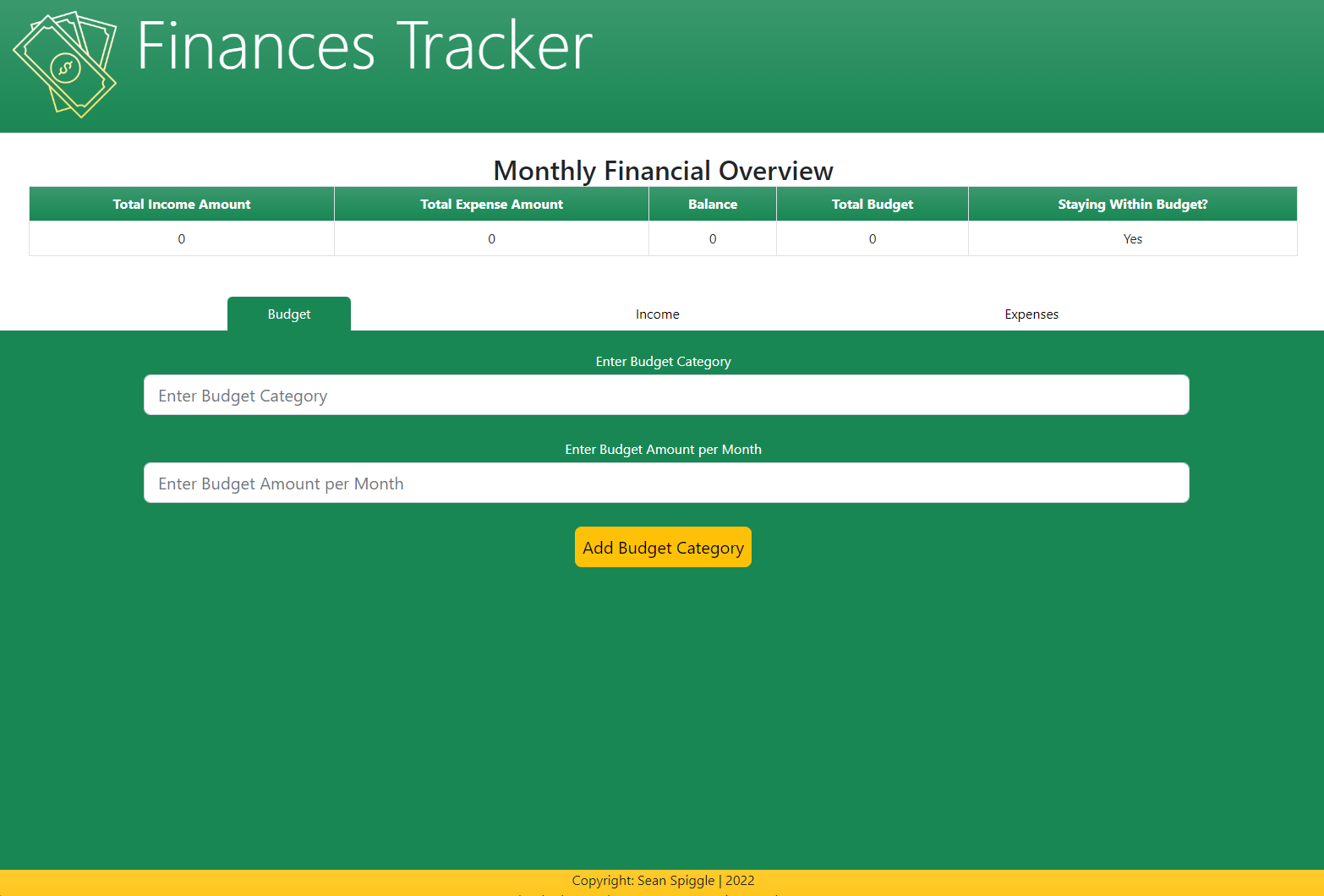The height and width of the screenshot is (896, 1324).
Task: Click the Copyright Sean Spiggle footer text
Action: pyautogui.click(x=663, y=880)
